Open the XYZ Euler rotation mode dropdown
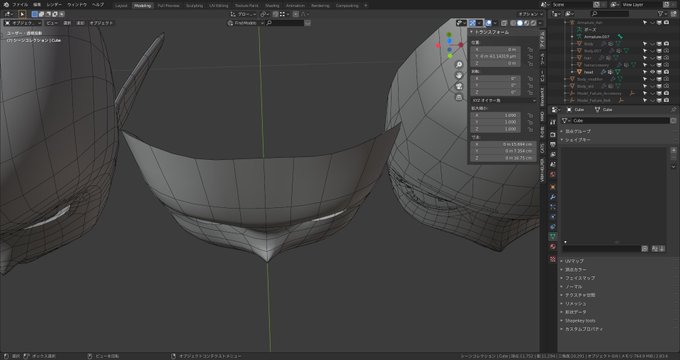This screenshot has width=680, height=360. (503, 100)
